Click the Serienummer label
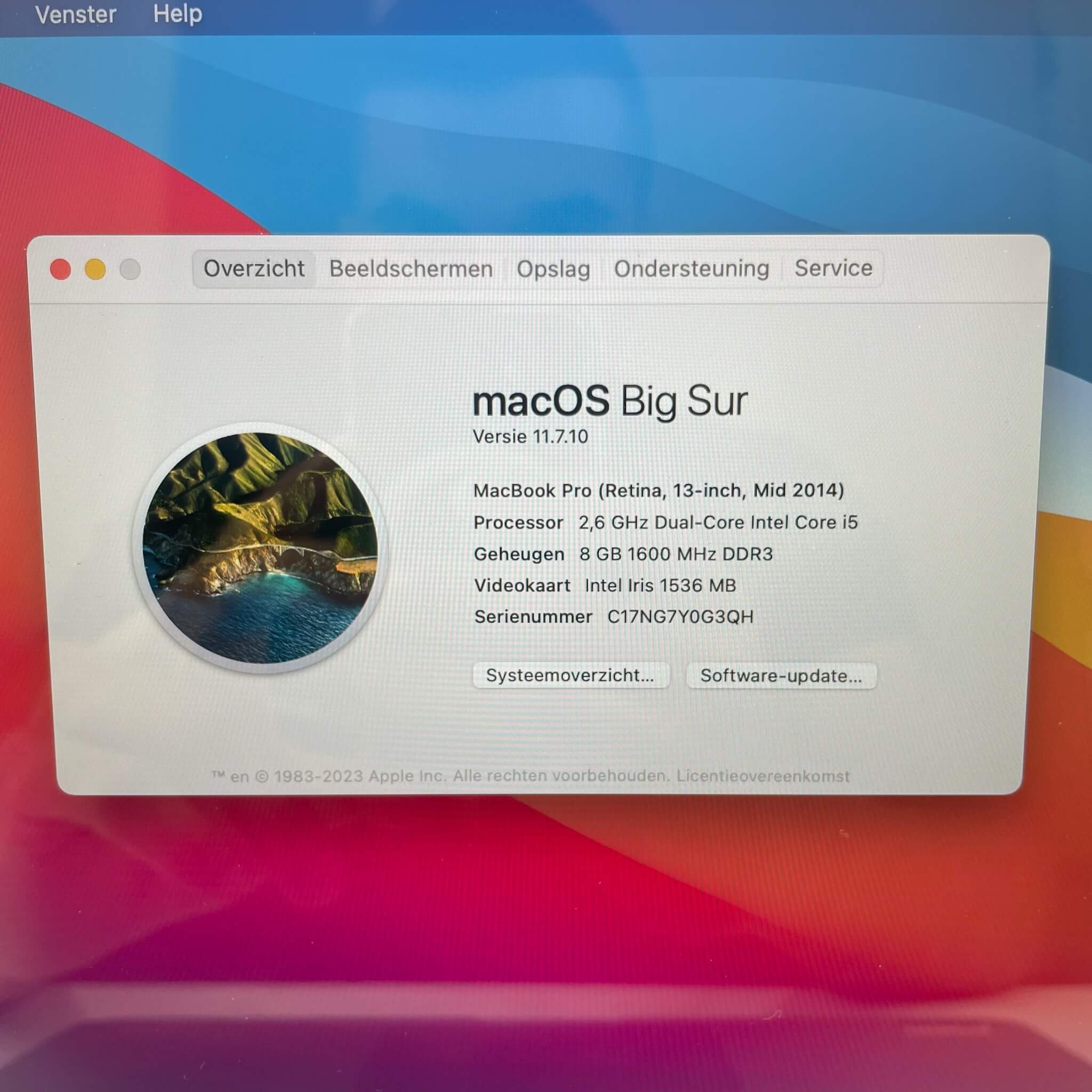Viewport: 1092px width, 1092px height. click(x=534, y=617)
